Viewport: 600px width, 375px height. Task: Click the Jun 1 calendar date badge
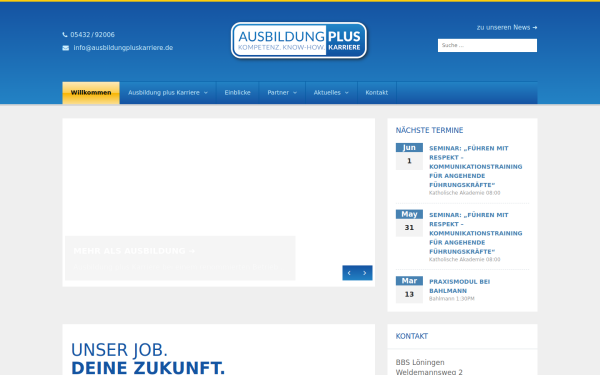pos(409,157)
